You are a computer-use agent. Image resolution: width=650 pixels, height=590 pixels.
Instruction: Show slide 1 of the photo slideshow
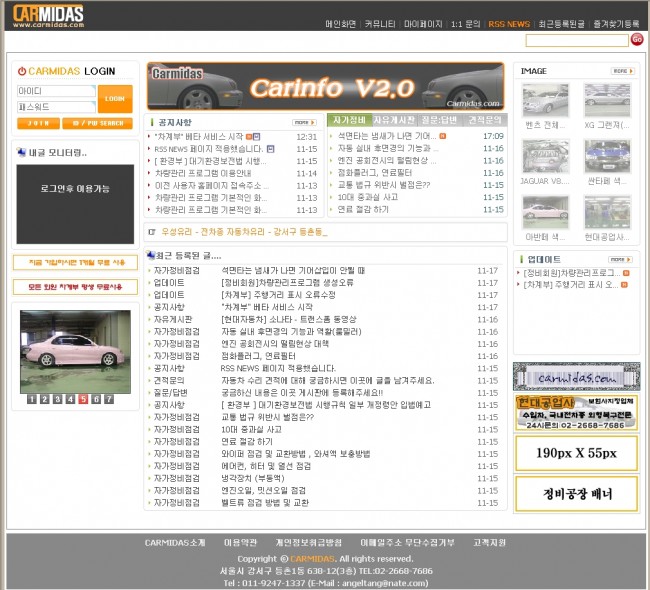[x=32, y=399]
